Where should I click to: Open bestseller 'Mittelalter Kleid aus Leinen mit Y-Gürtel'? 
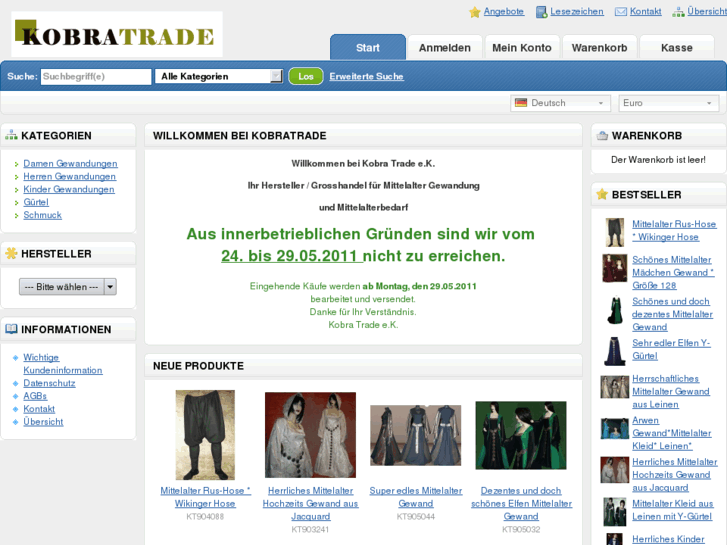[x=673, y=510]
